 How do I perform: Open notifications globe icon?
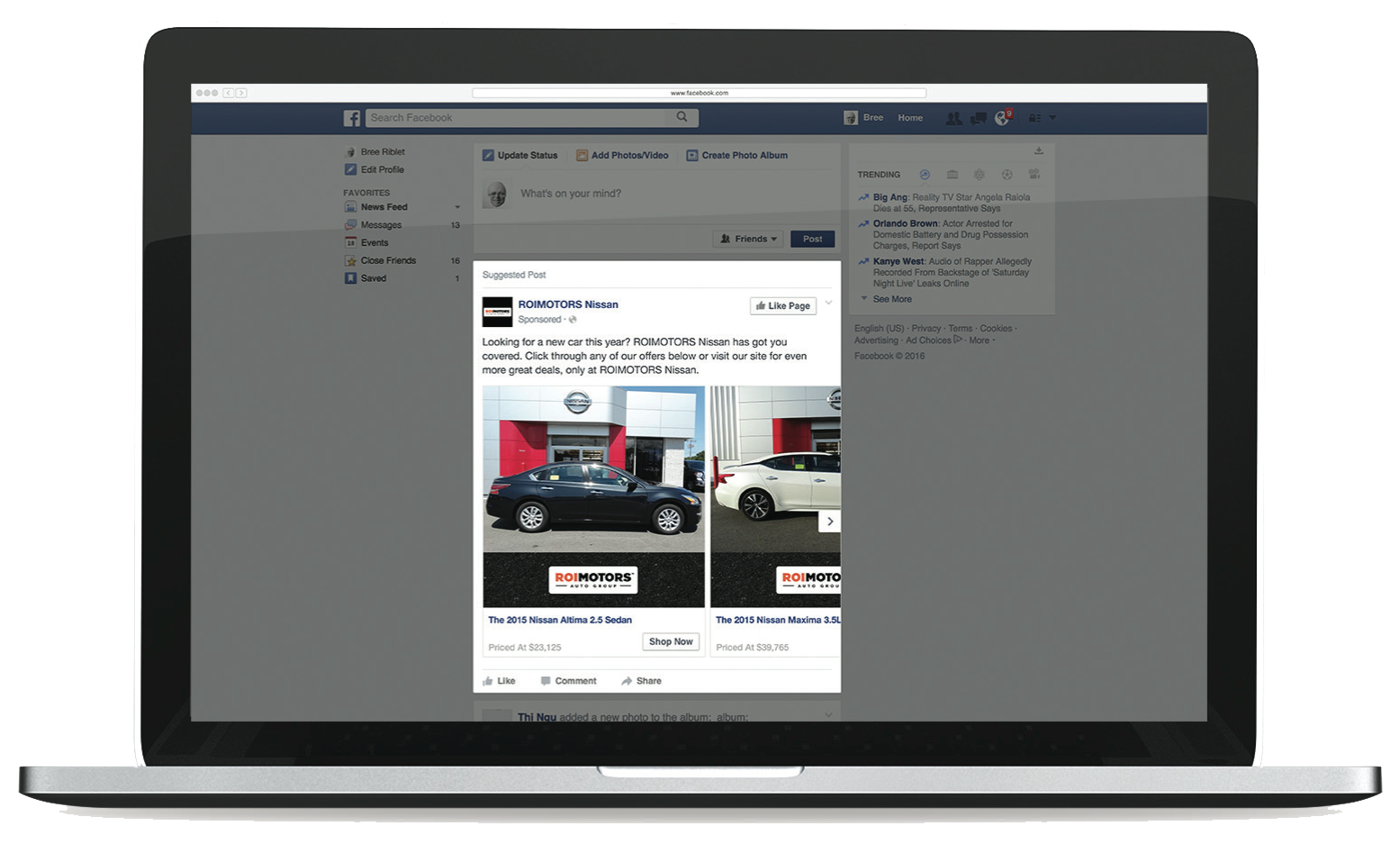1001,118
